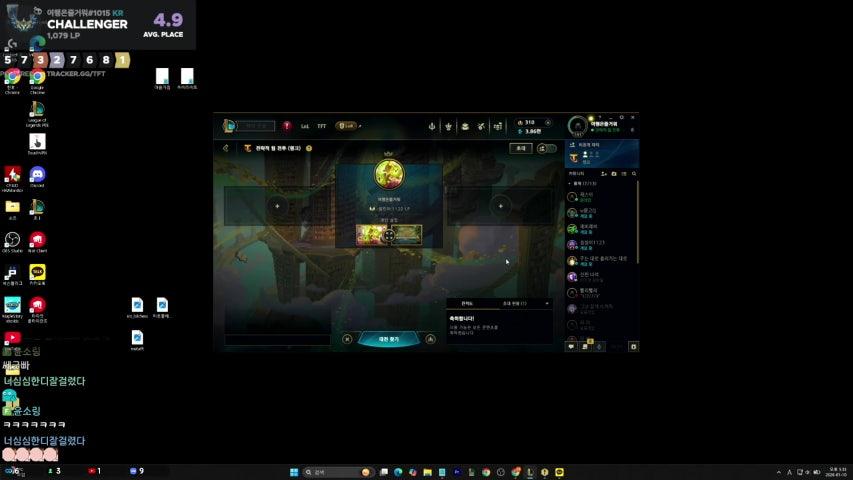Select the friend whose name ends in 1123
This screenshot has height=480, width=853.
601,245
